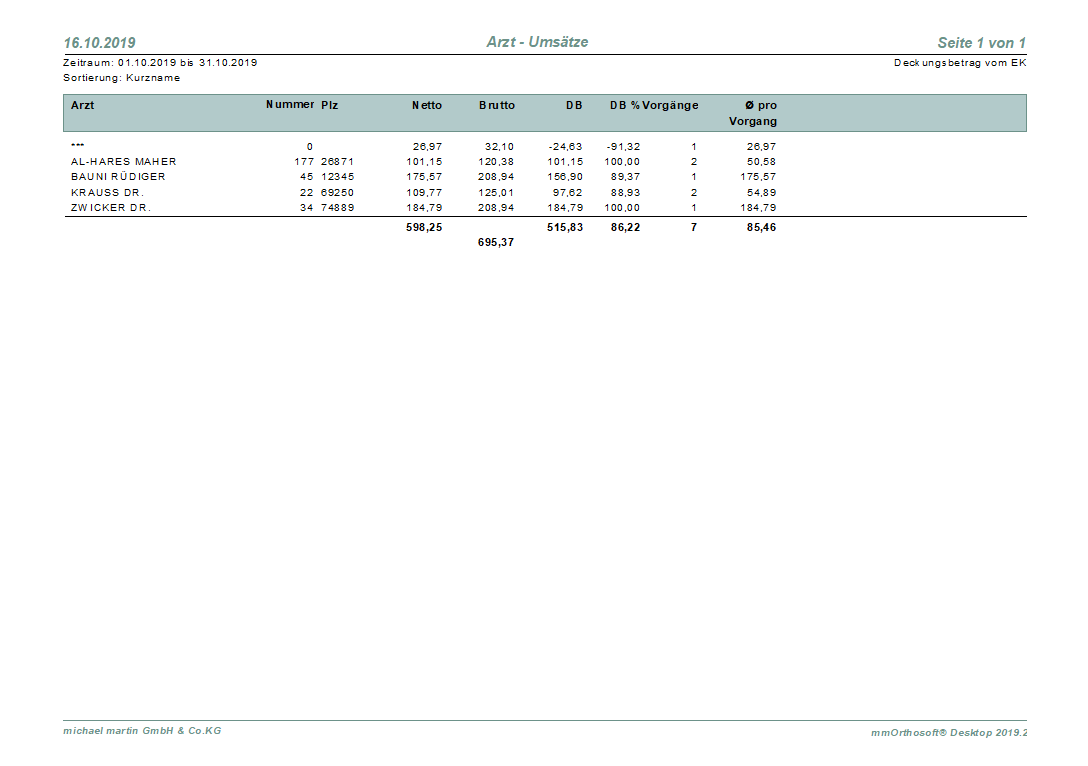The image size is (1088, 766).
Task: Select the "Brutto" column header
Action: pos(497,105)
